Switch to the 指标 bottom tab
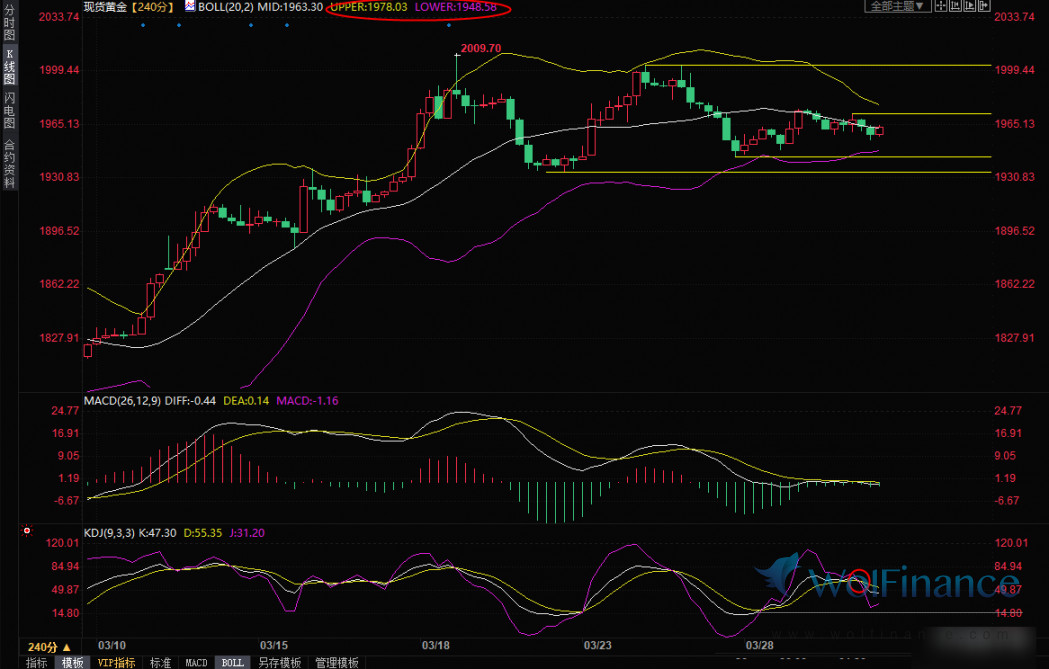The height and width of the screenshot is (669, 1049). click(36, 662)
